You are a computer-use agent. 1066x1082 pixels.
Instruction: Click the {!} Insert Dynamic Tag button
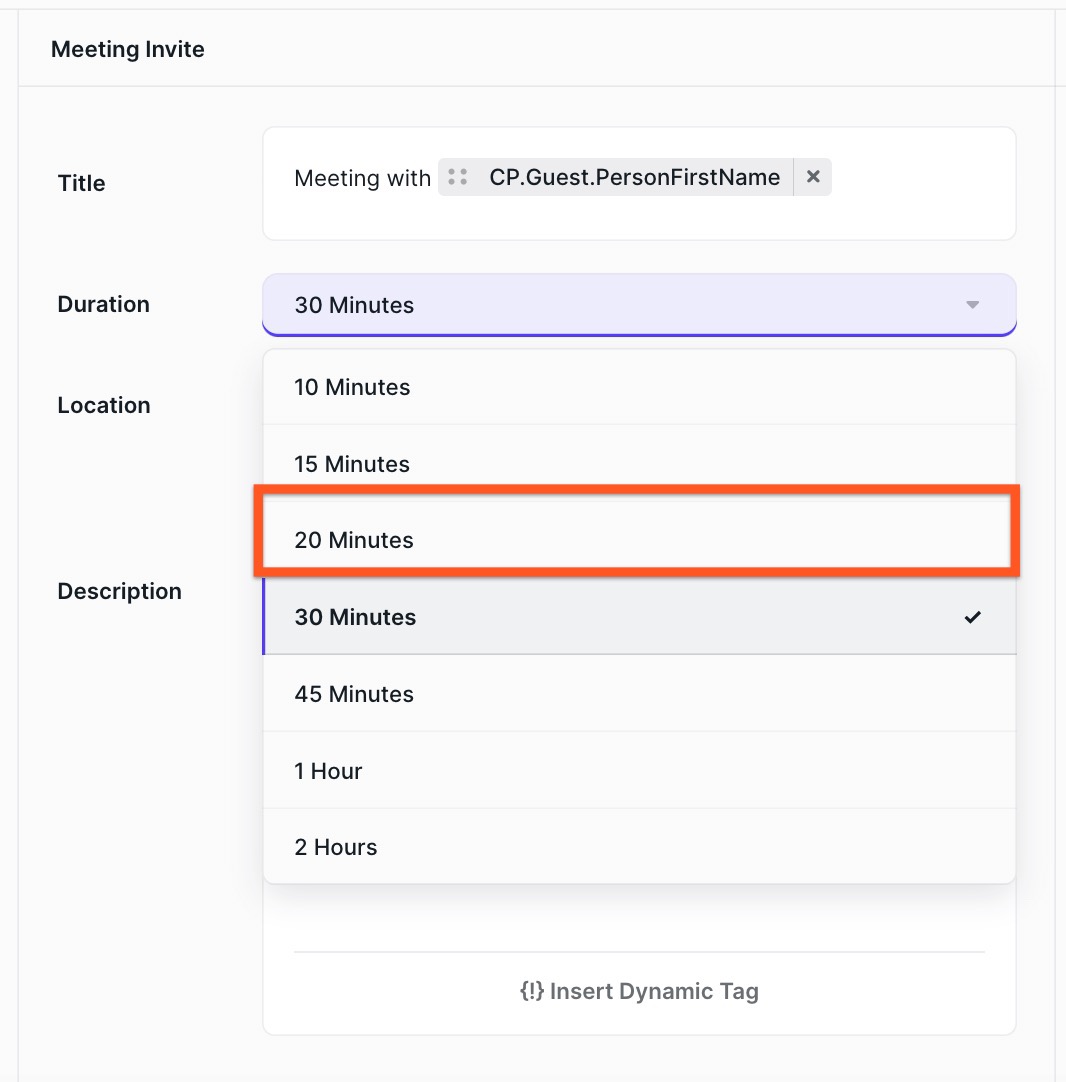click(x=639, y=992)
